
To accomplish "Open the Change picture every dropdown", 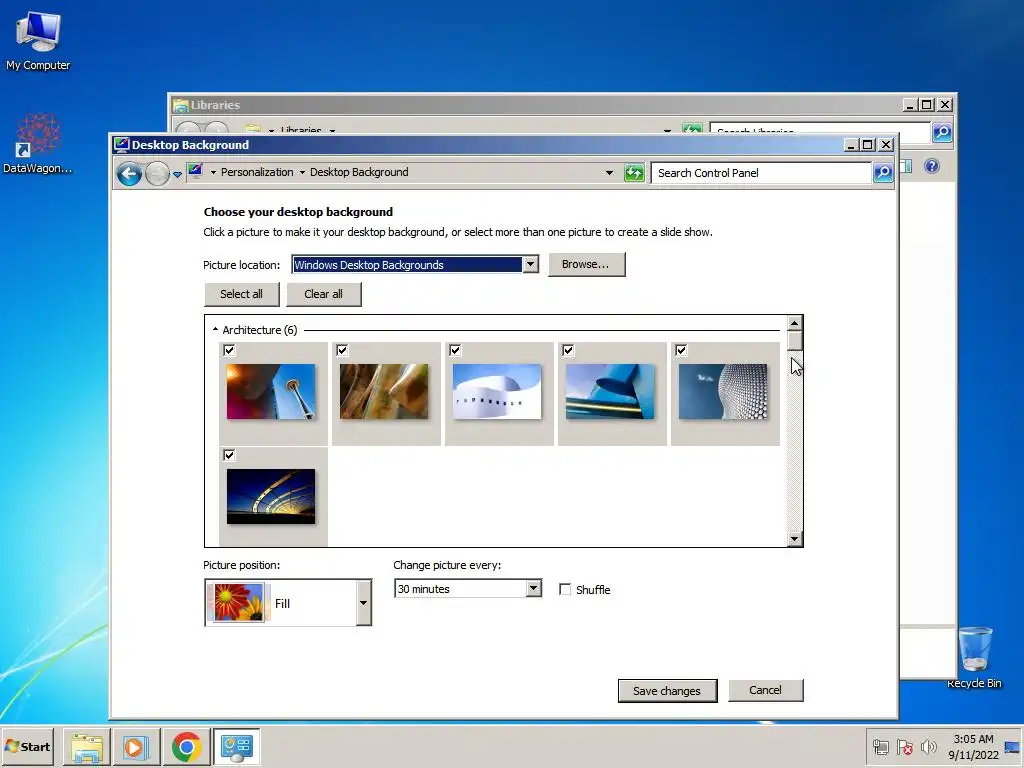I will tap(534, 588).
